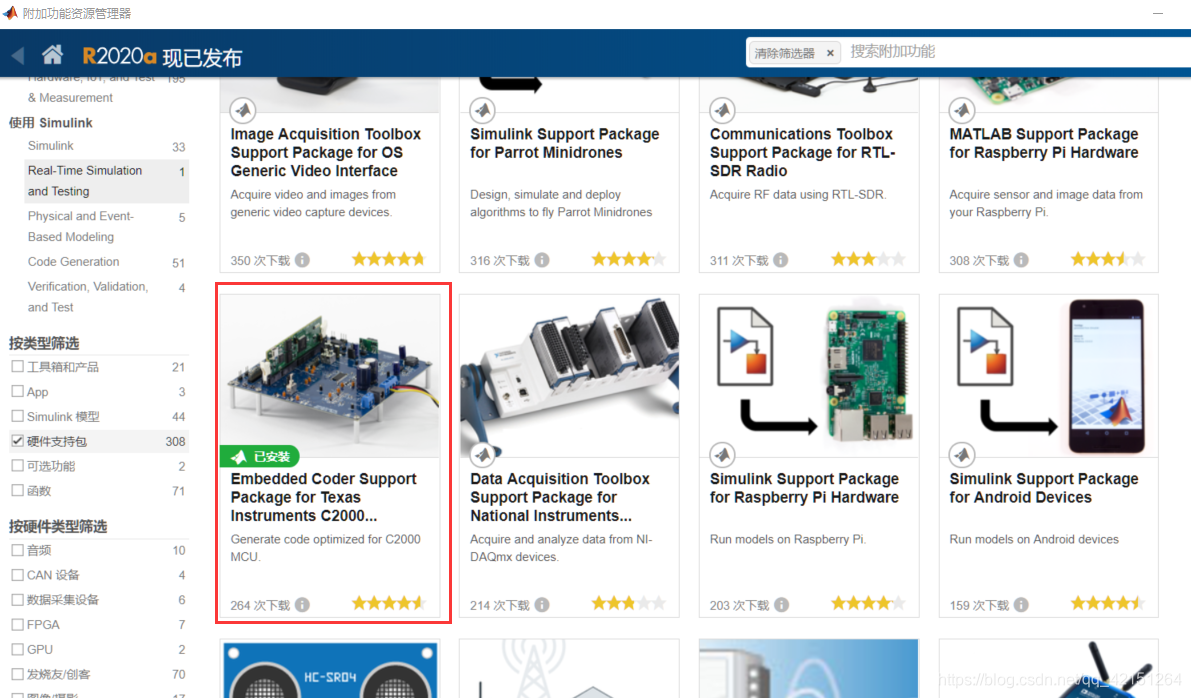
Task: Show download info for National Instruments package
Action: (x=542, y=605)
